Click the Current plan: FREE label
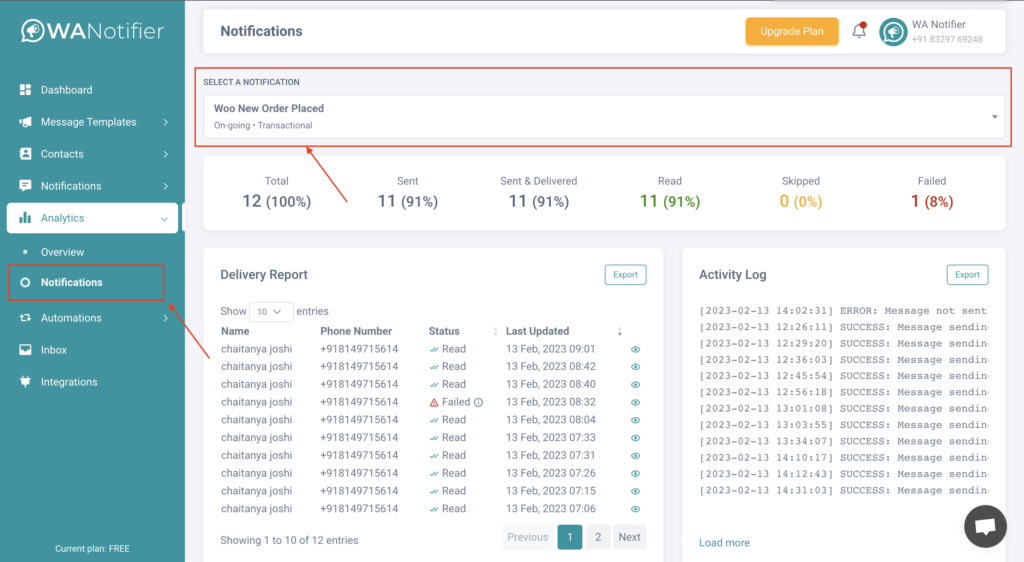The height and width of the screenshot is (562, 1024). point(92,548)
